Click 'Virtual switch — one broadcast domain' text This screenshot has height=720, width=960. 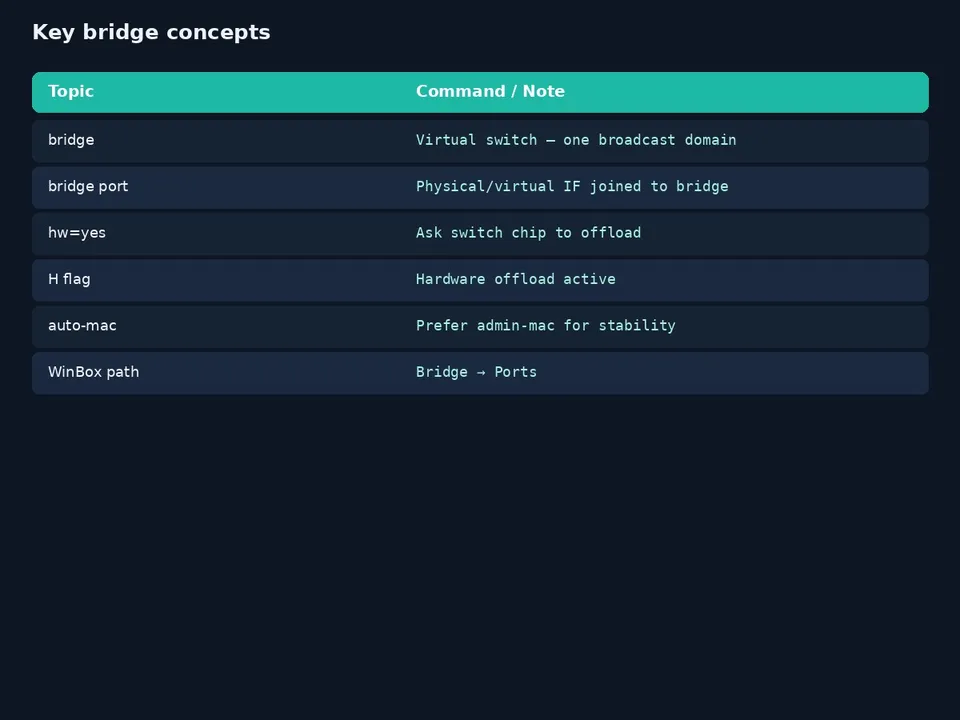576,140
